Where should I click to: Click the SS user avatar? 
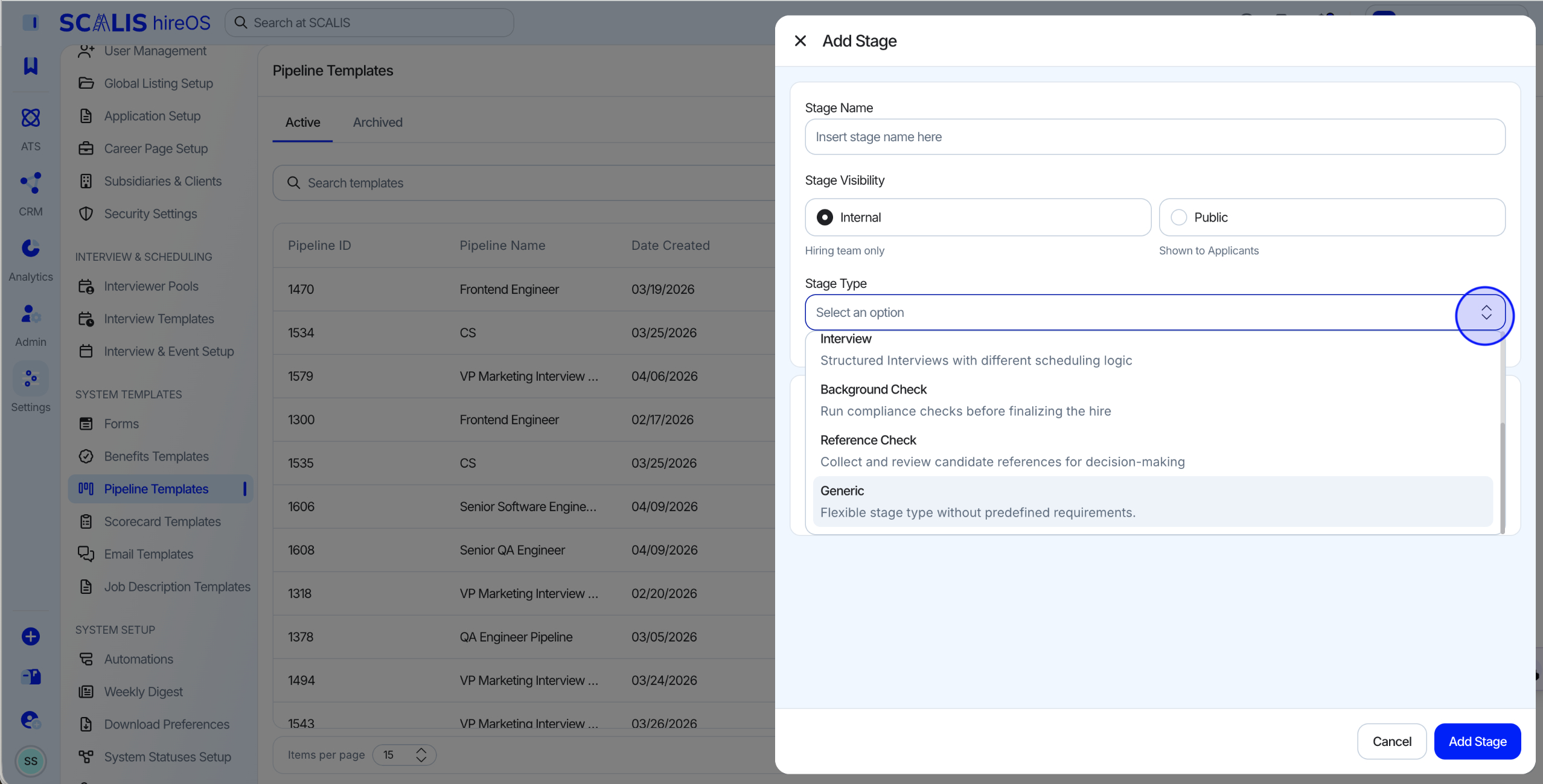31,760
